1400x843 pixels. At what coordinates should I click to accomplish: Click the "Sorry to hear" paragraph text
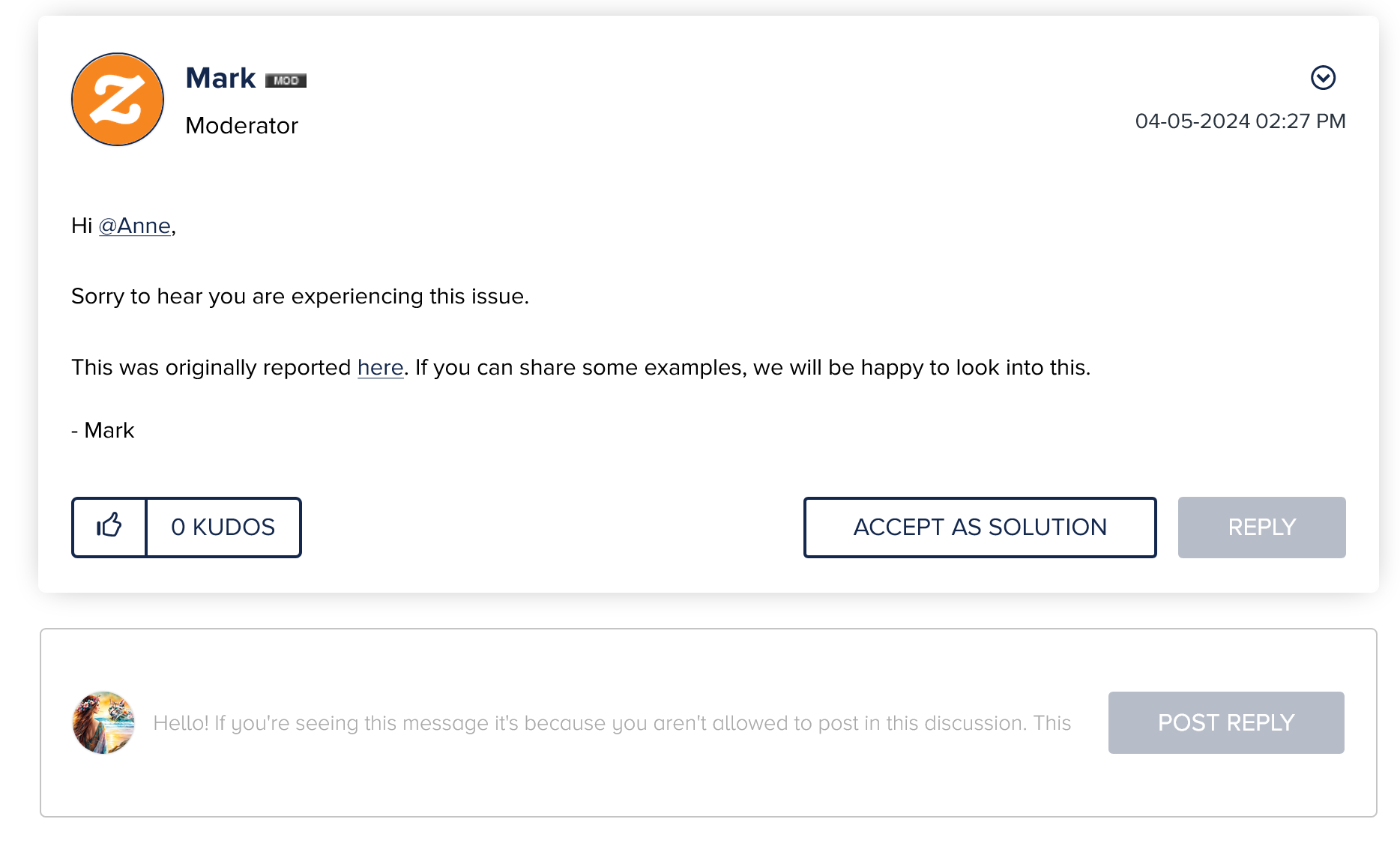click(x=300, y=296)
